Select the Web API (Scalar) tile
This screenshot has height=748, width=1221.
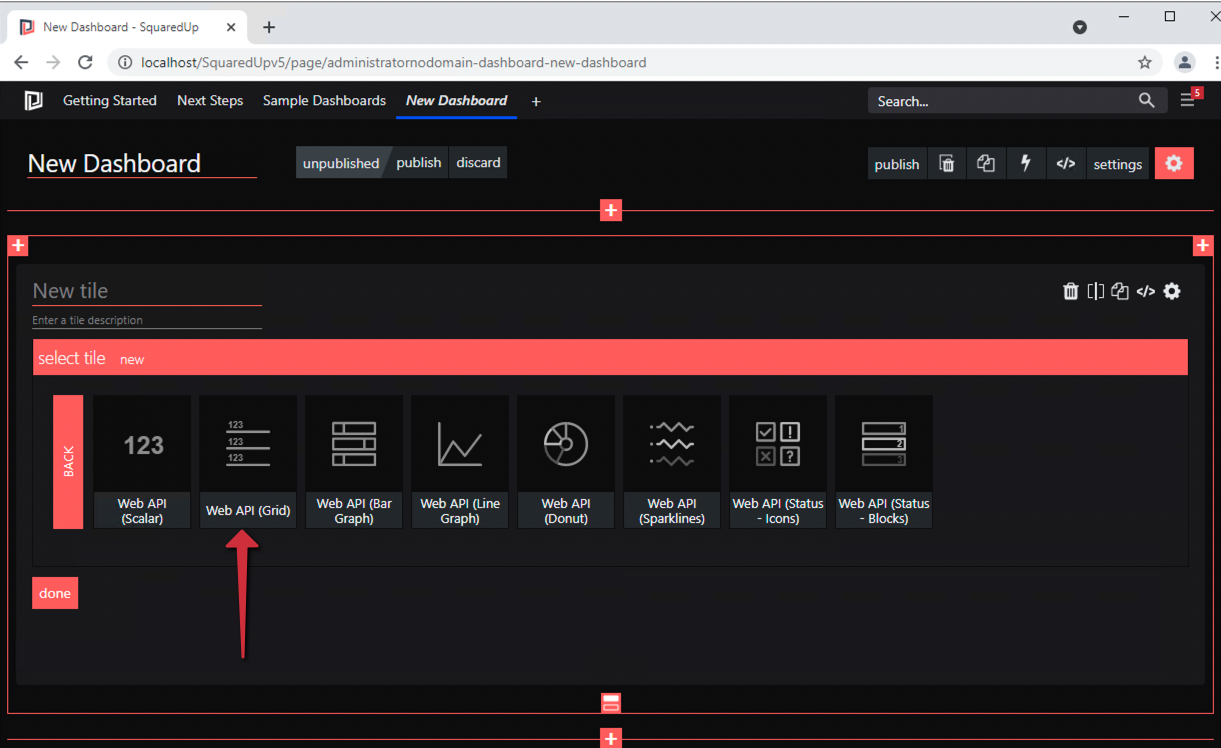click(x=142, y=461)
